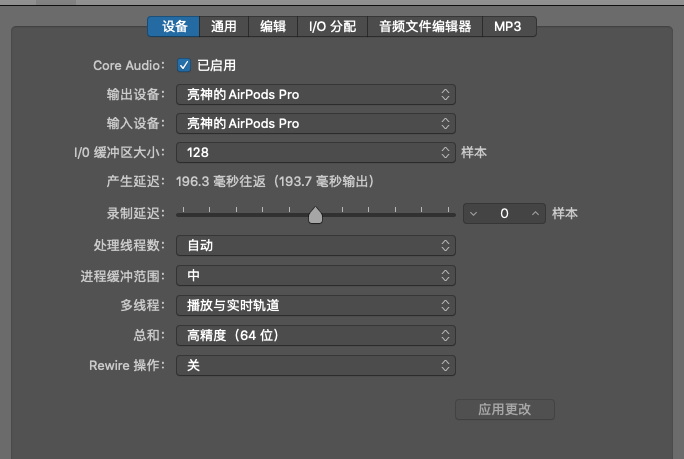Image resolution: width=684 pixels, height=459 pixels.
Task: Open the 输入设备 dropdown
Action: pyautogui.click(x=316, y=123)
